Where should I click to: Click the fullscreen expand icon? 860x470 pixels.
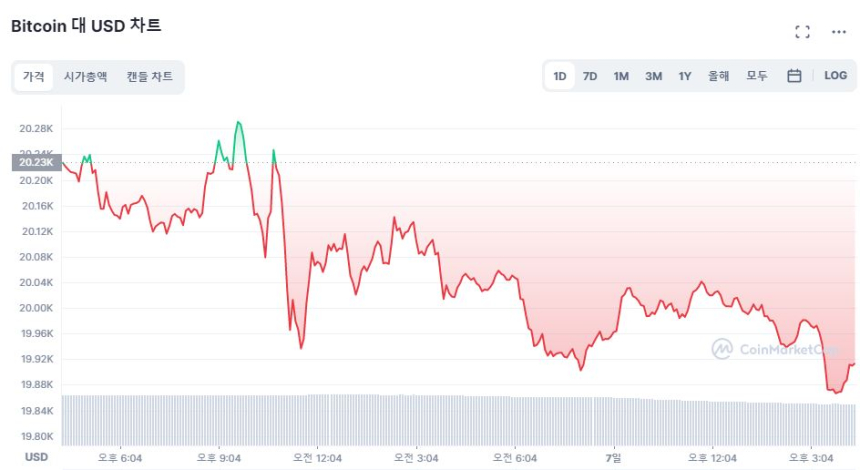[x=802, y=31]
